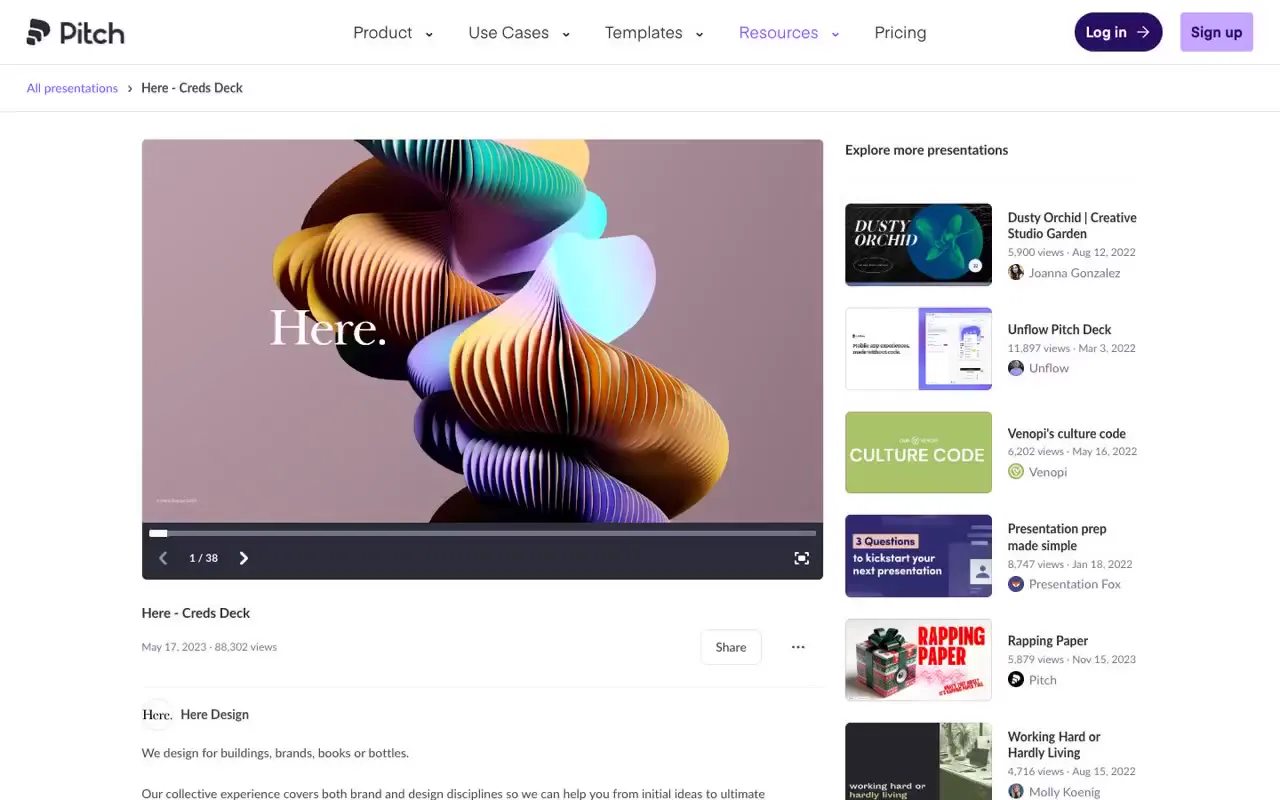Click the May 17, 2023 · 88,302 views text

point(209,647)
